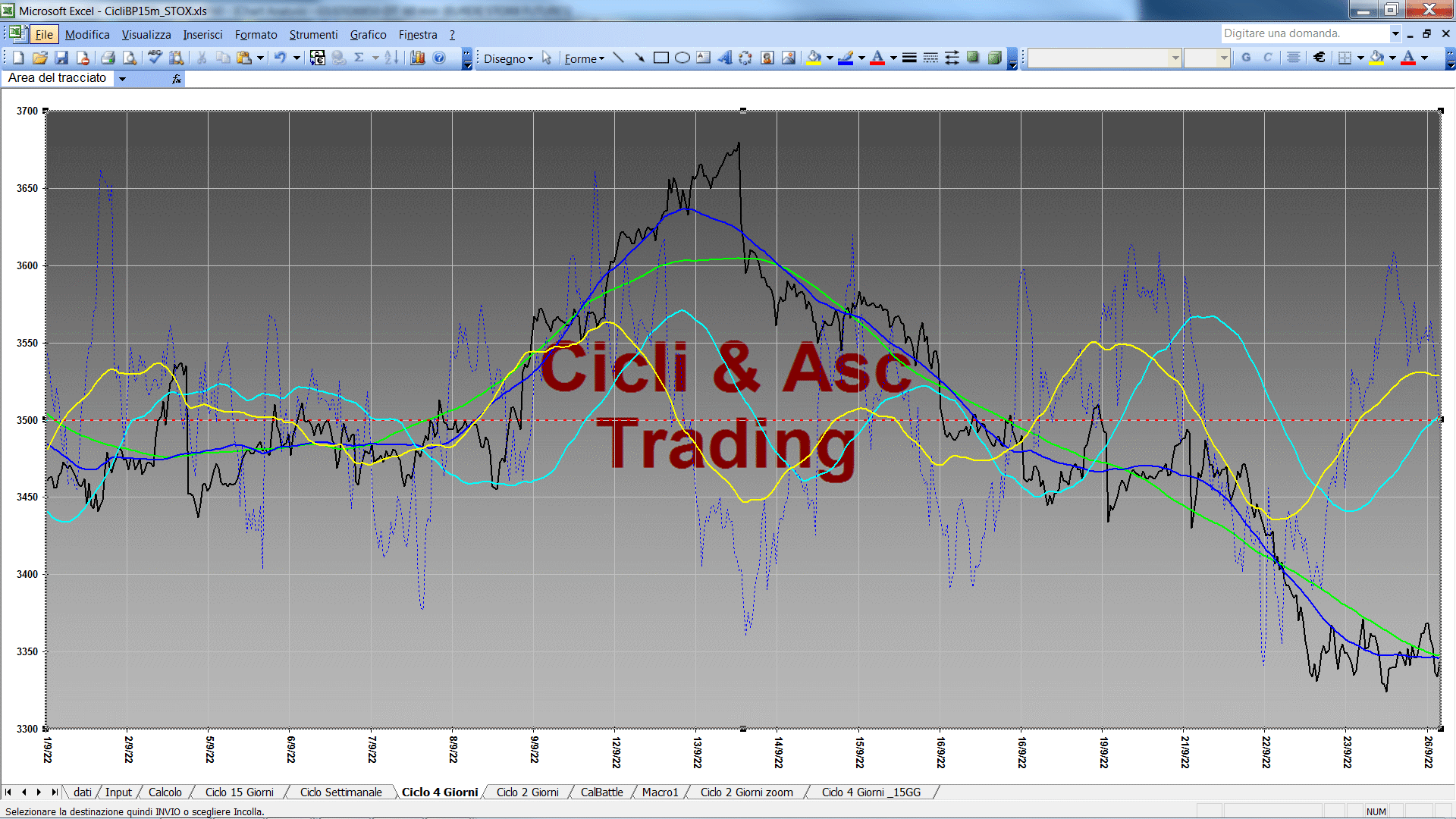Open the Chart Wizard icon

click(418, 58)
